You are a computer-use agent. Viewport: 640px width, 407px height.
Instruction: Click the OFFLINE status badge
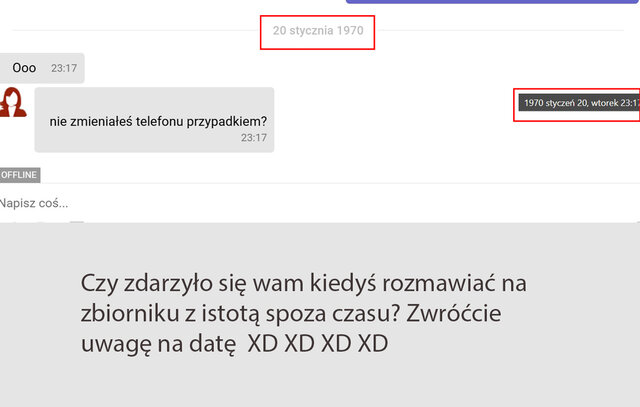tap(20, 175)
